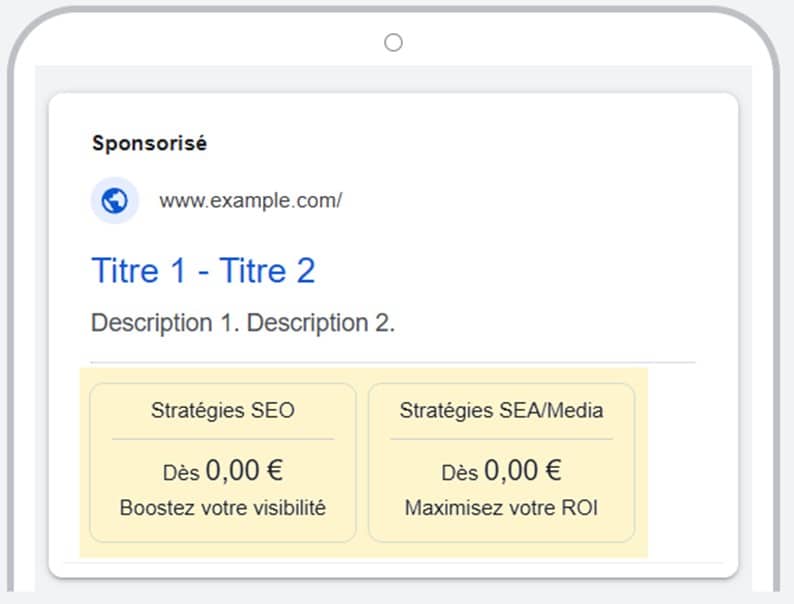The width and height of the screenshot is (794, 604).
Task: Select the Sponsorisé label
Action: (x=149, y=143)
